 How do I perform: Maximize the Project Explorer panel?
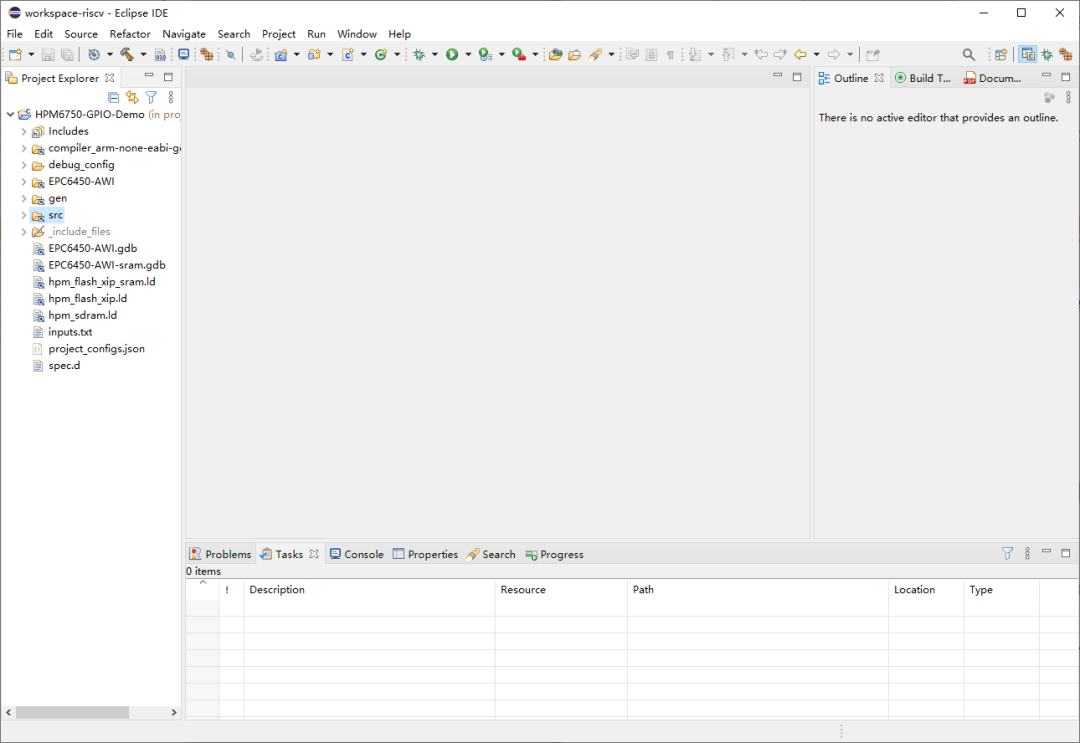pos(168,77)
